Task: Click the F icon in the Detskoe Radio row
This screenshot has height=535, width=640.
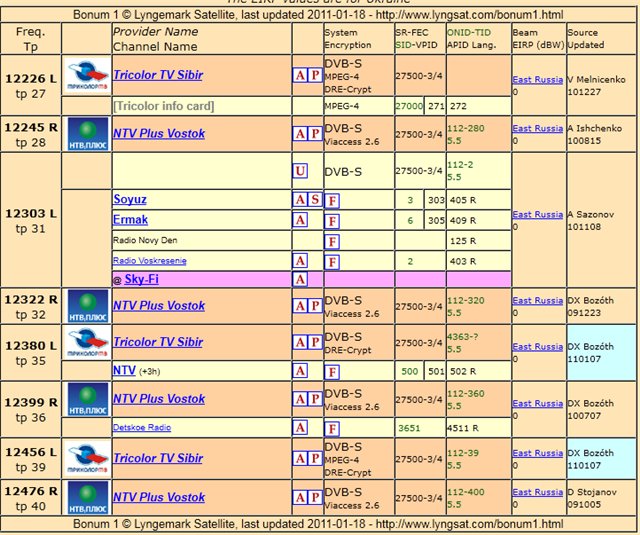Action: tap(332, 429)
